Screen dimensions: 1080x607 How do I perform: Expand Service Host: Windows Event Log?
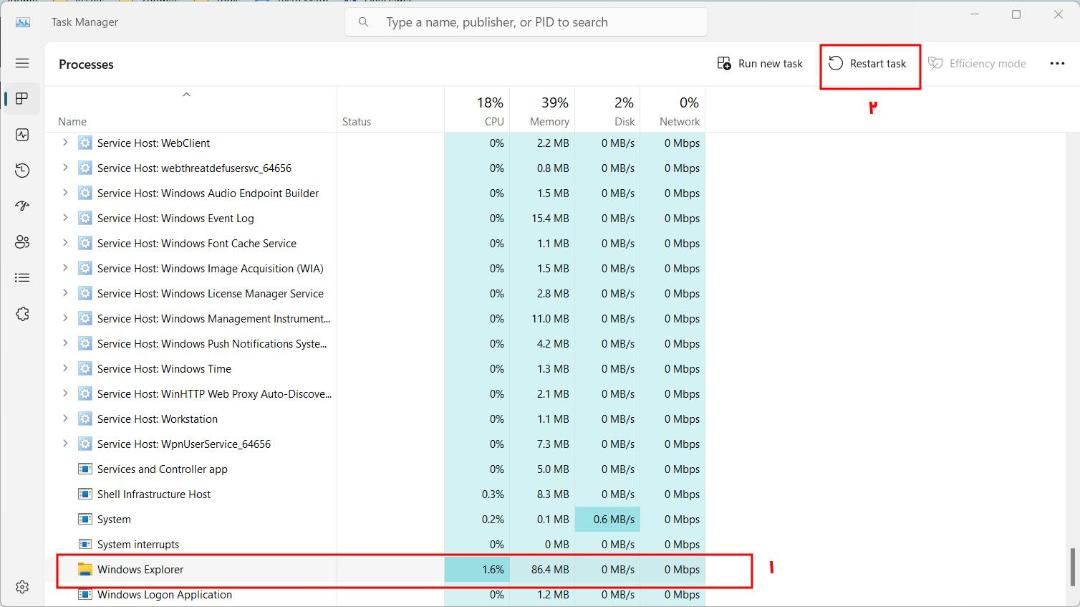click(x=65, y=218)
